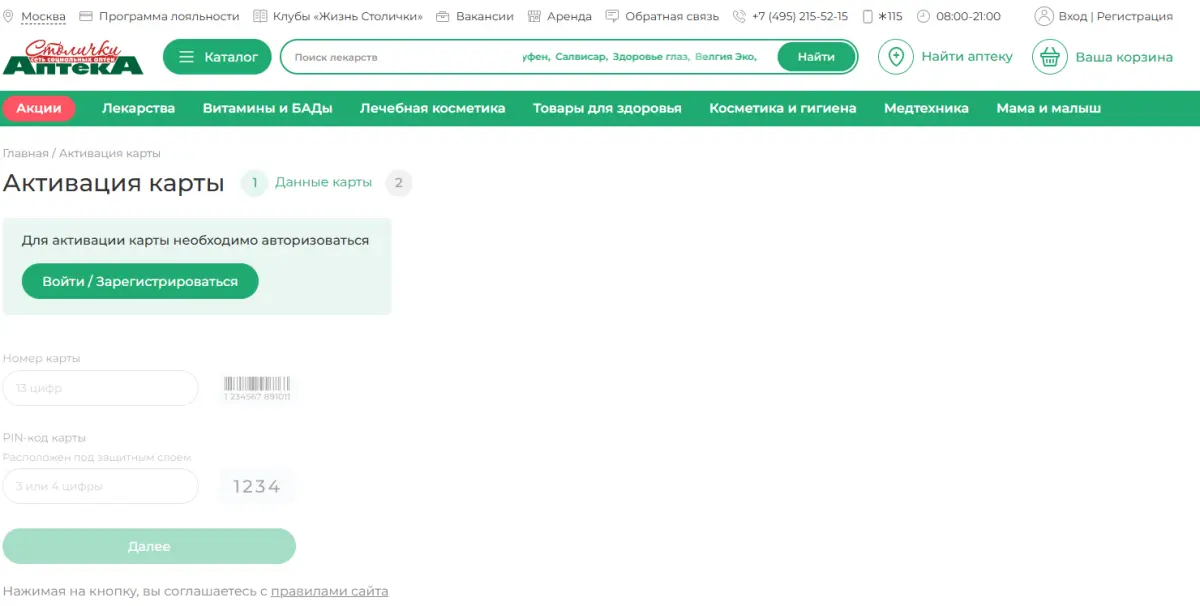Click the Войти / Зарегистрироваться button

point(140,281)
